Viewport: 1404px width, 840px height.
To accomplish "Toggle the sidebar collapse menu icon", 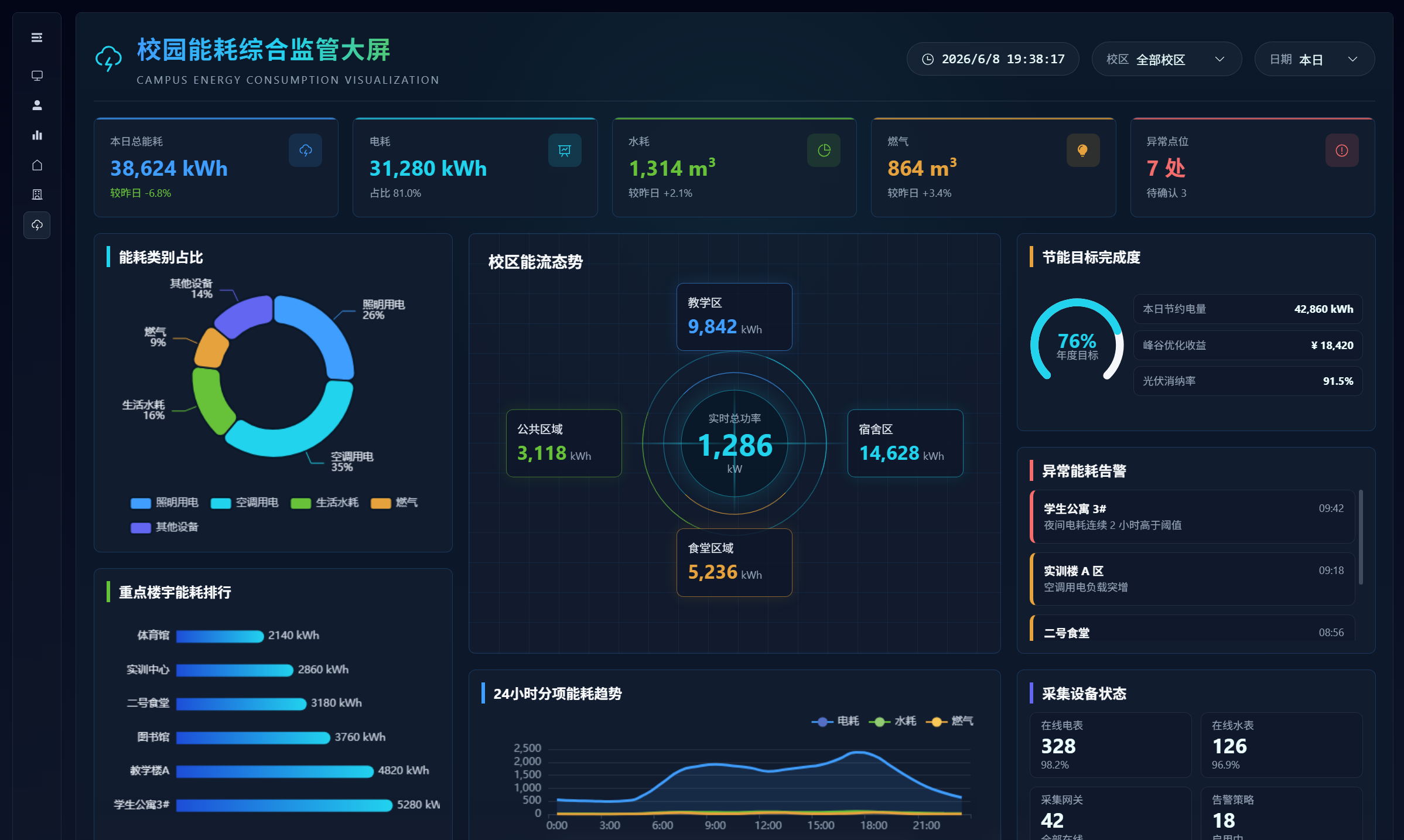I will (x=37, y=37).
